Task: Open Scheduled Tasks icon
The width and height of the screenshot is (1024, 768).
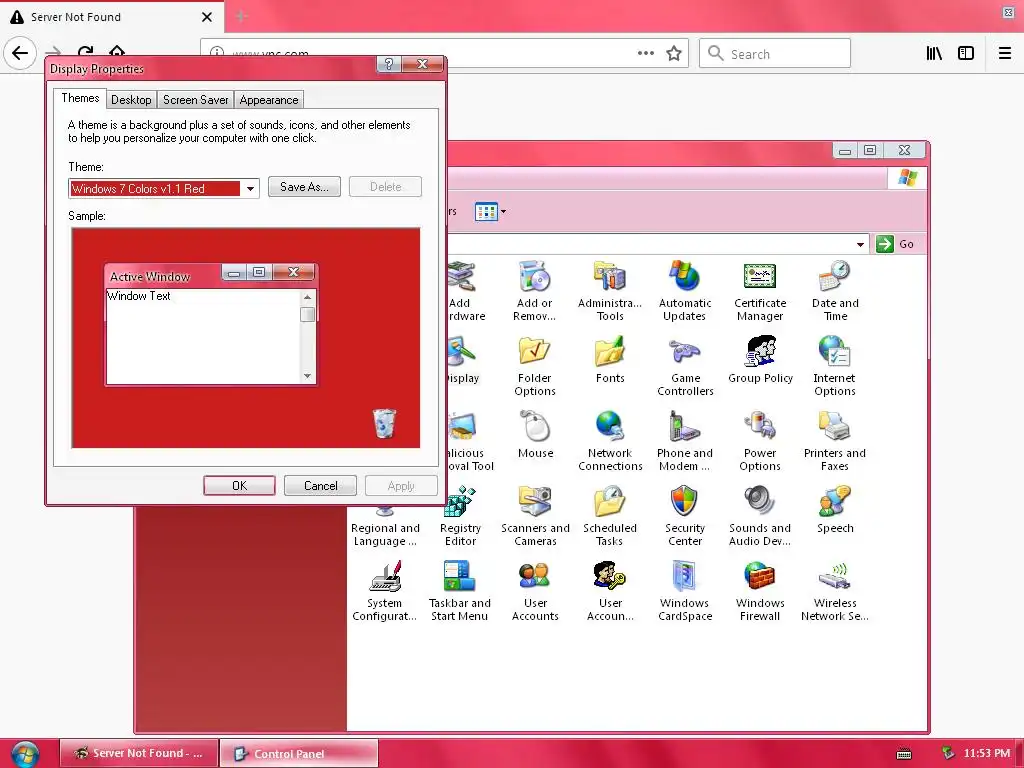Action: 610,516
